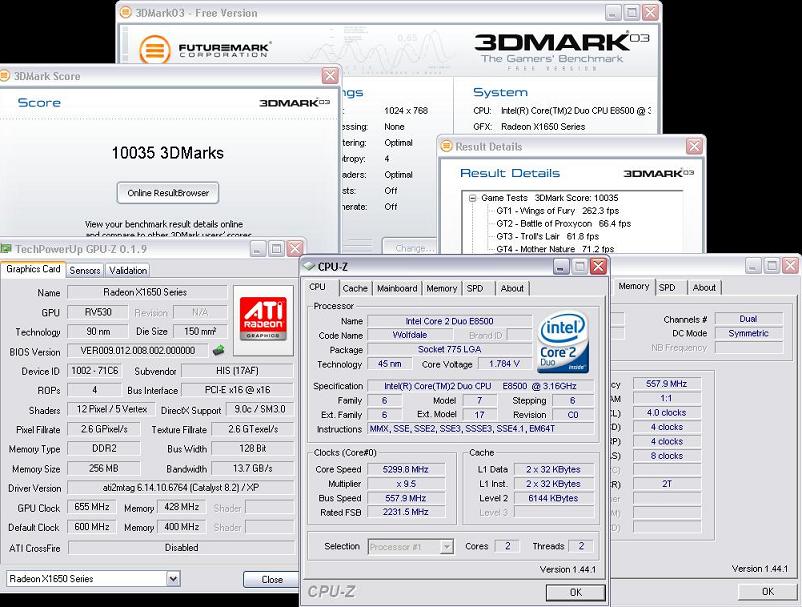The height and width of the screenshot is (607, 802).
Task: Open SPD tab in background CPU-Z window
Action: point(667,287)
